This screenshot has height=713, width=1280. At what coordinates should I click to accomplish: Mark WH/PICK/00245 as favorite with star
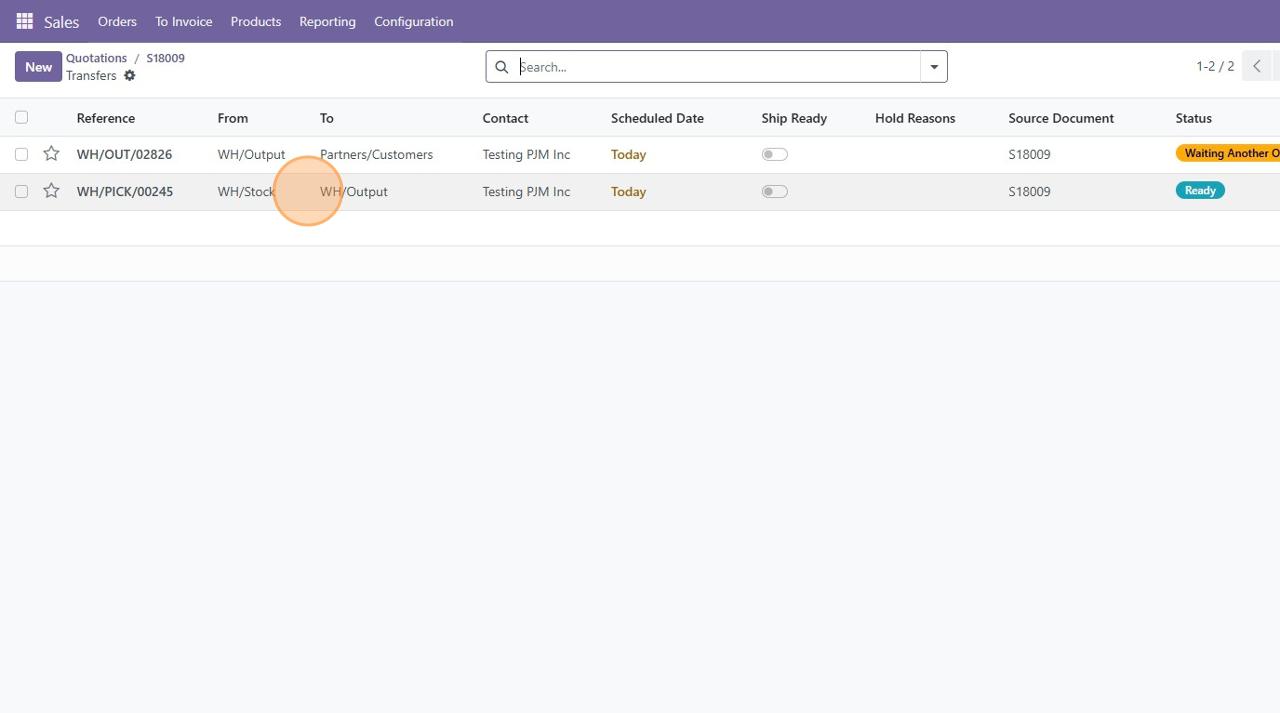point(51,191)
